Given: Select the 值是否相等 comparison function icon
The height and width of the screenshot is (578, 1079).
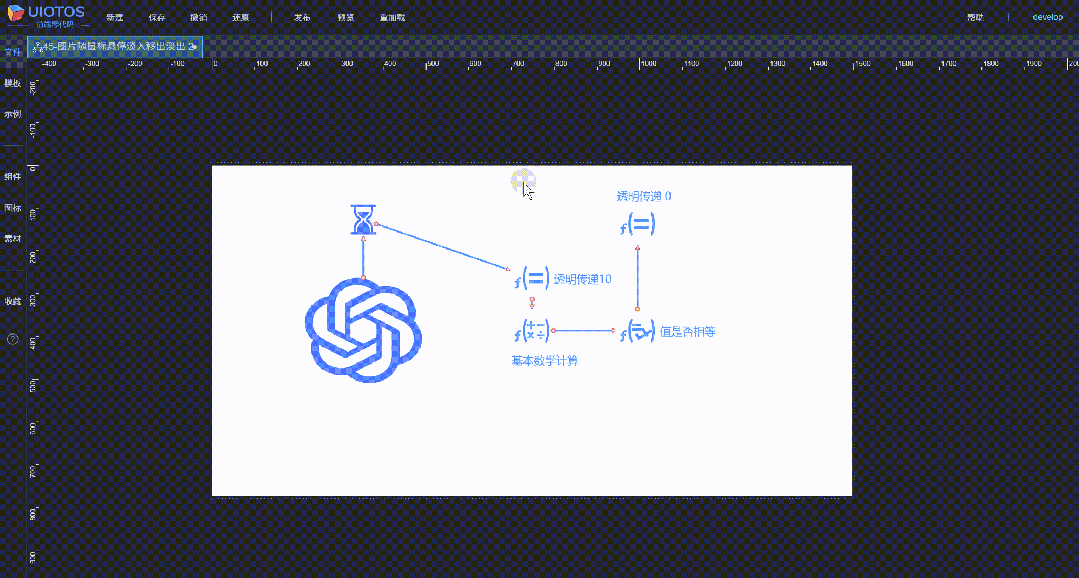Looking at the screenshot, I should (x=637, y=331).
